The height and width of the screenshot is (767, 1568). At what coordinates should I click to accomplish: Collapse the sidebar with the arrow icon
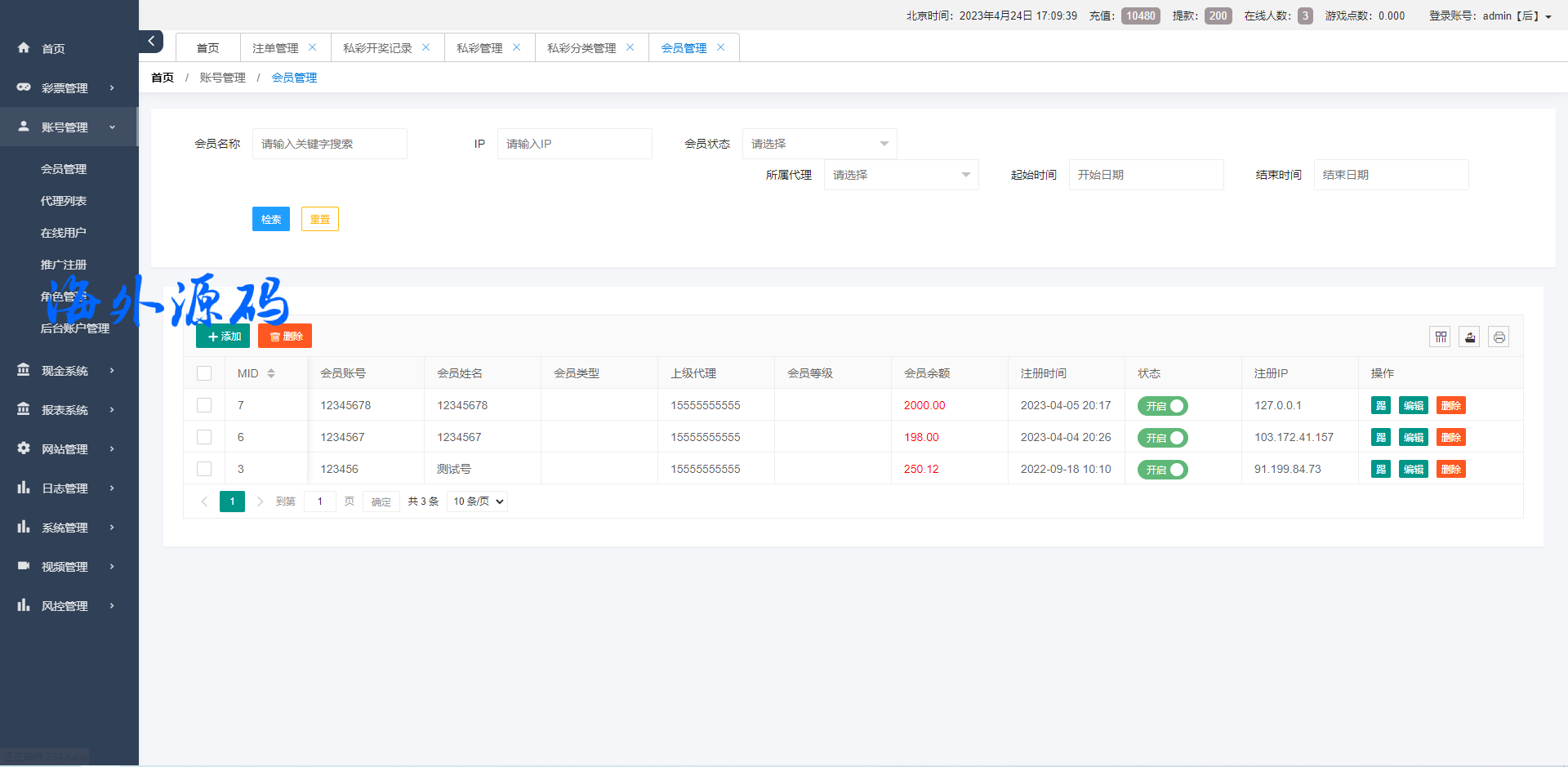point(151,41)
